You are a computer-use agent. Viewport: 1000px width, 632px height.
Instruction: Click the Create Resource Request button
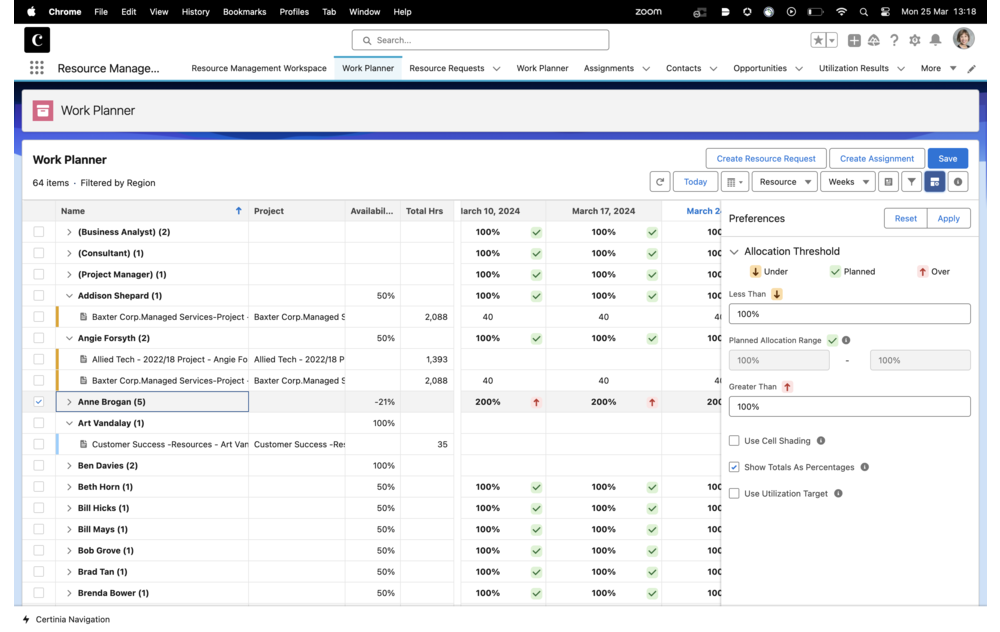765,158
